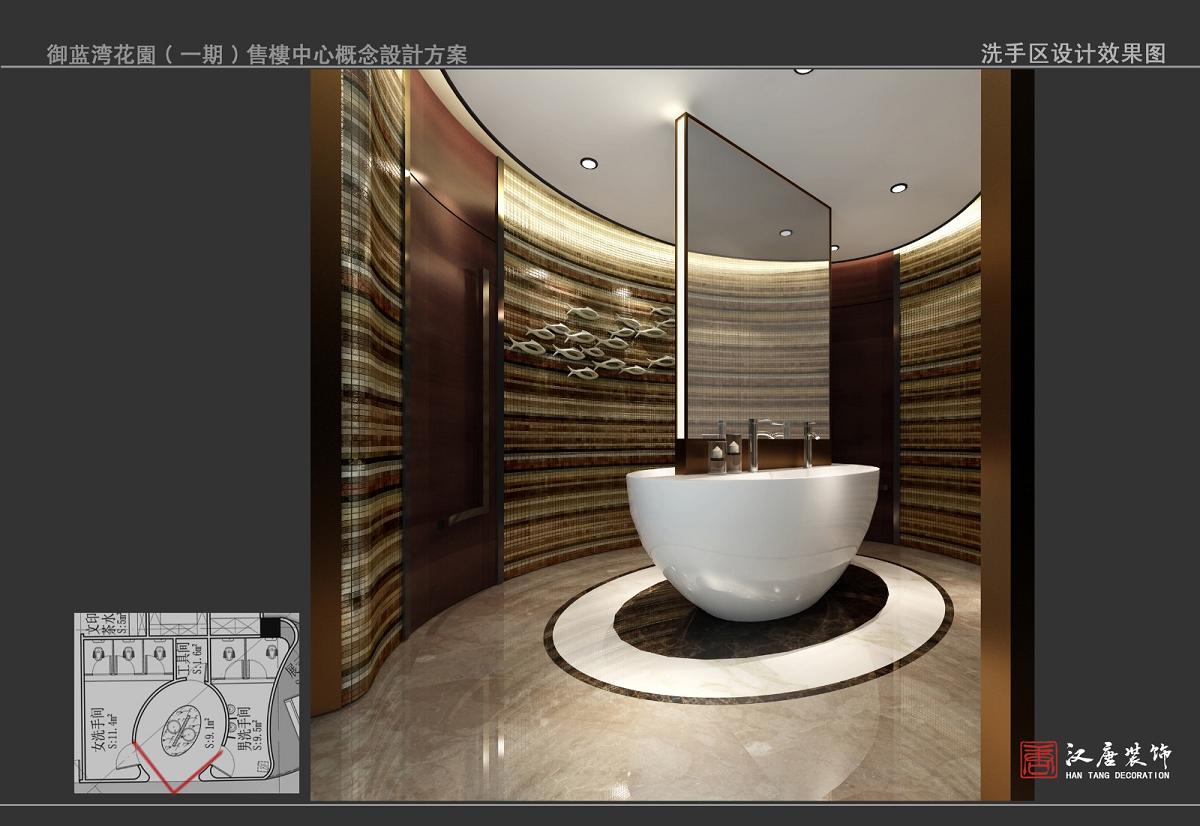Open the floor plan thumbnail
1200x826 pixels.
(186, 702)
